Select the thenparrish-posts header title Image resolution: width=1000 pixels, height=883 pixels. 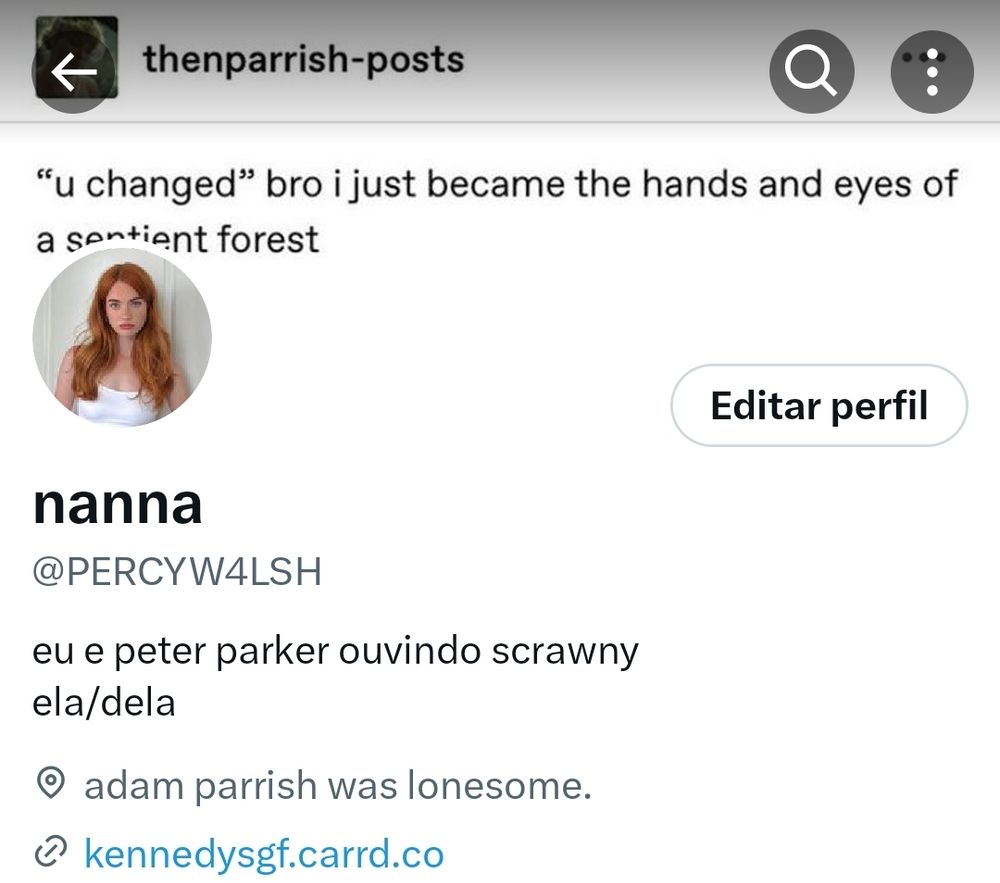(x=304, y=60)
